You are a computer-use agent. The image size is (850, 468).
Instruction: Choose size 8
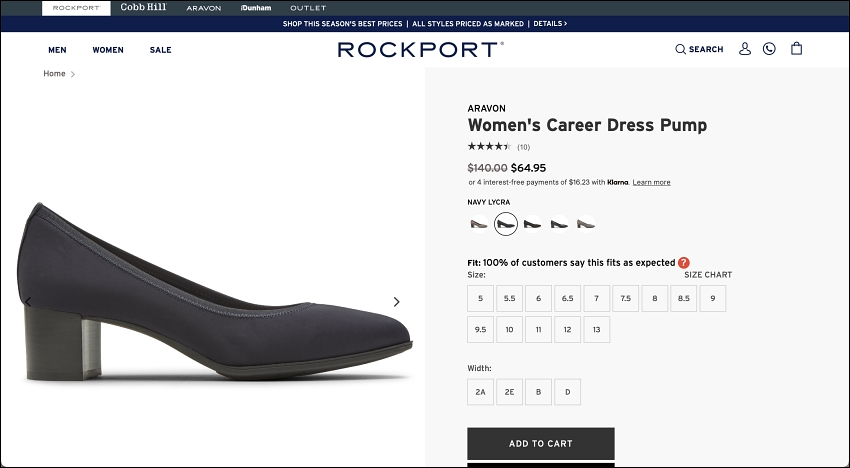[655, 298]
